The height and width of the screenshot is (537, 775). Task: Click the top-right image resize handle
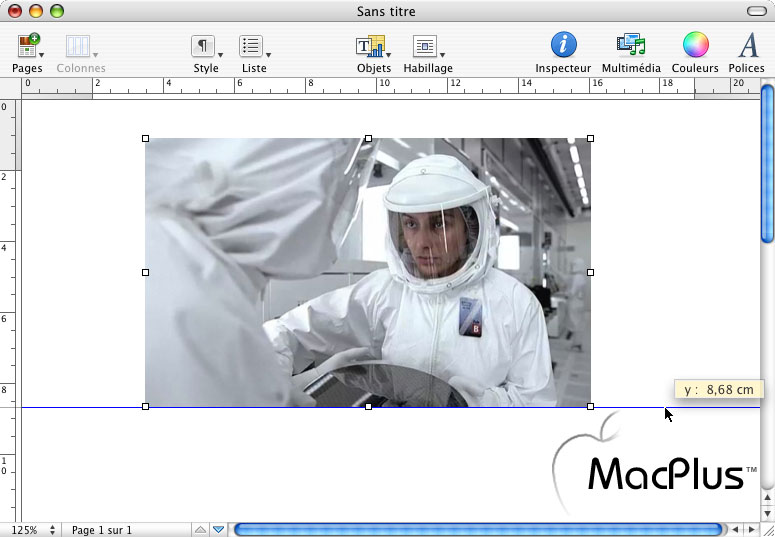coord(591,138)
